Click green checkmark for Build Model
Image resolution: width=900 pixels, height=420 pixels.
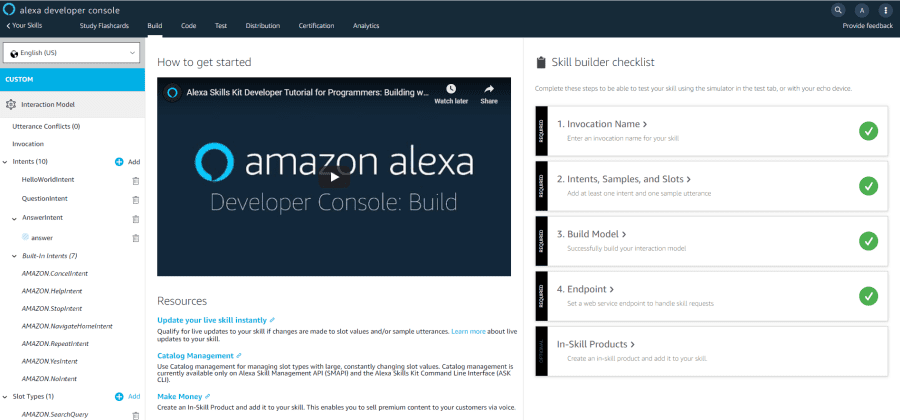[868, 242]
